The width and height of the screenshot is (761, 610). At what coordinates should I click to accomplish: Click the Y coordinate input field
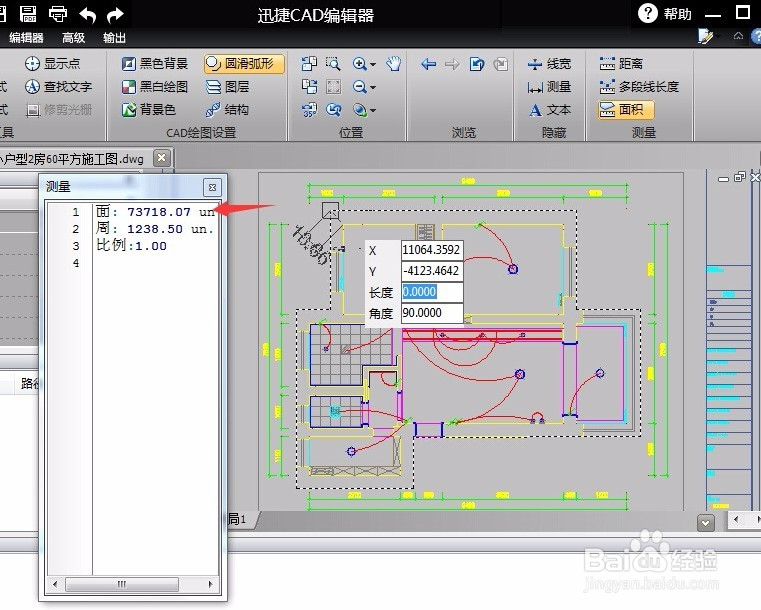[431, 271]
